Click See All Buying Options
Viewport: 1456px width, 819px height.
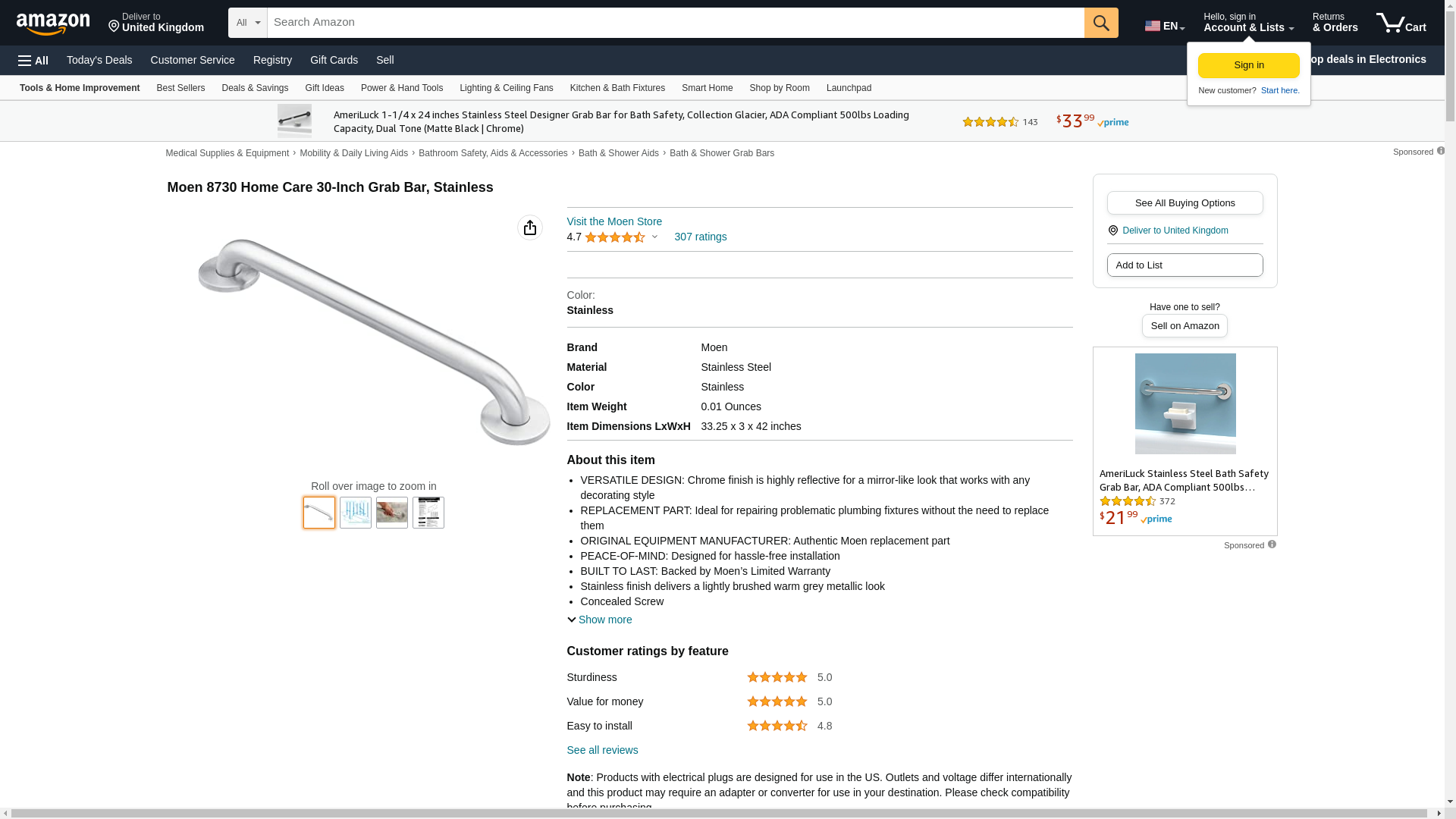click(1185, 203)
